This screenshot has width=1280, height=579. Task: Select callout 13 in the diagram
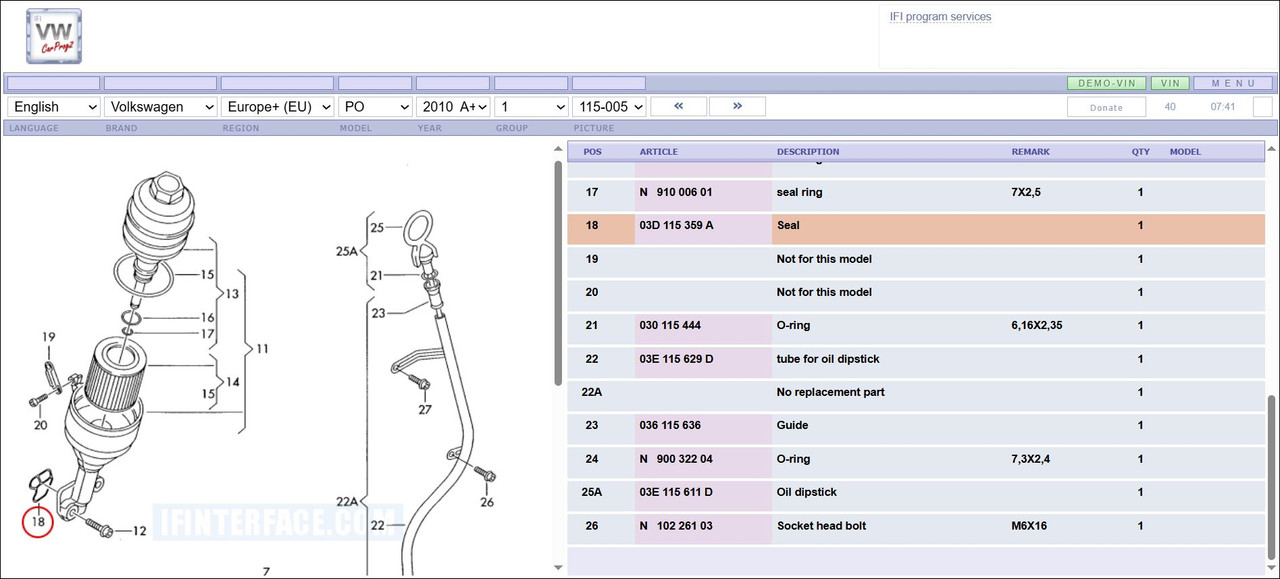click(x=231, y=294)
